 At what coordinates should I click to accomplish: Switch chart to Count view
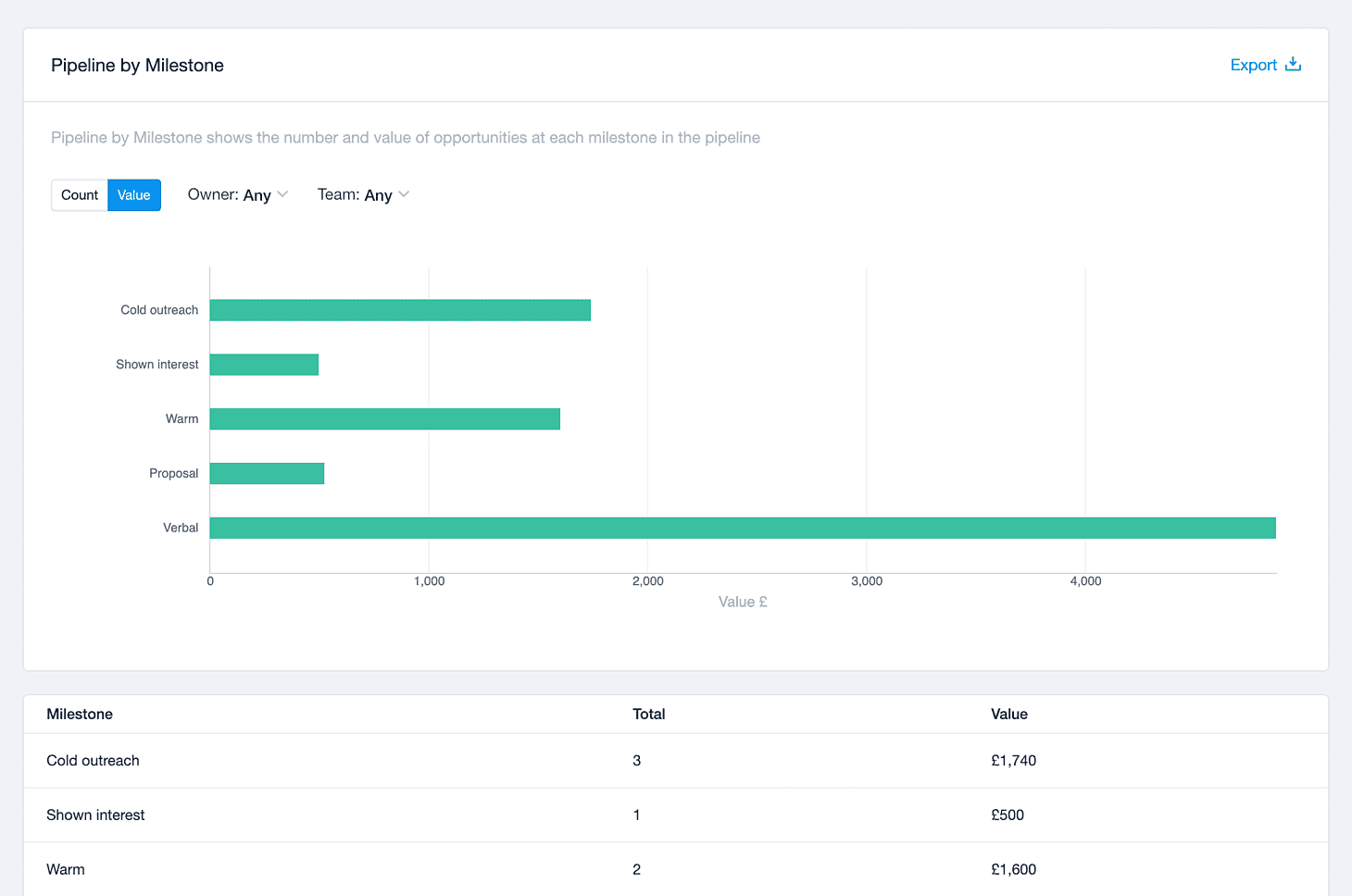(80, 195)
